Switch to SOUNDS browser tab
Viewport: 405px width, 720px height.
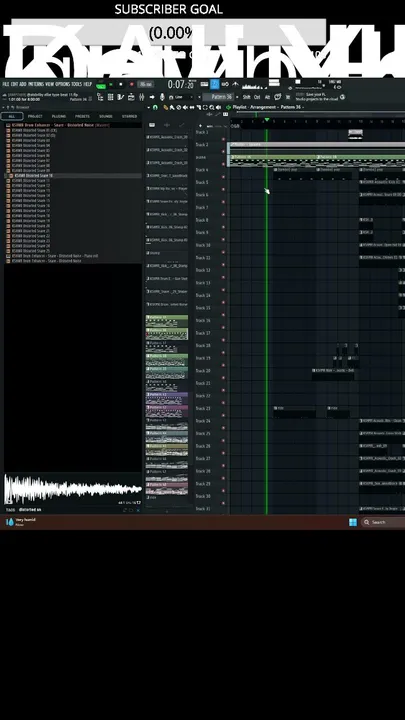point(106,116)
